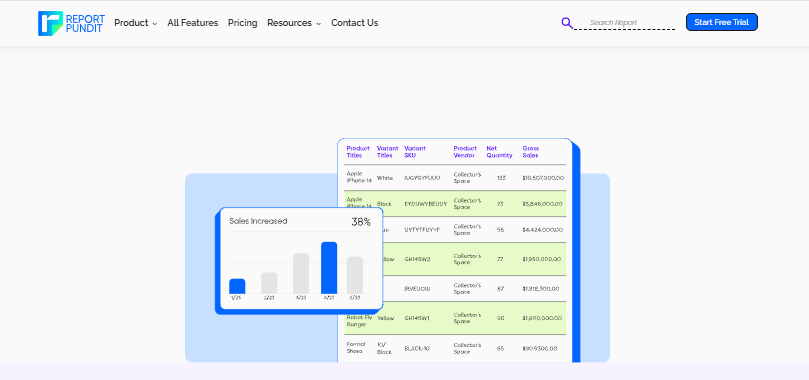The image size is (809, 380).
Task: Click the $10,507,000.00 gross sales value
Action: [543, 178]
